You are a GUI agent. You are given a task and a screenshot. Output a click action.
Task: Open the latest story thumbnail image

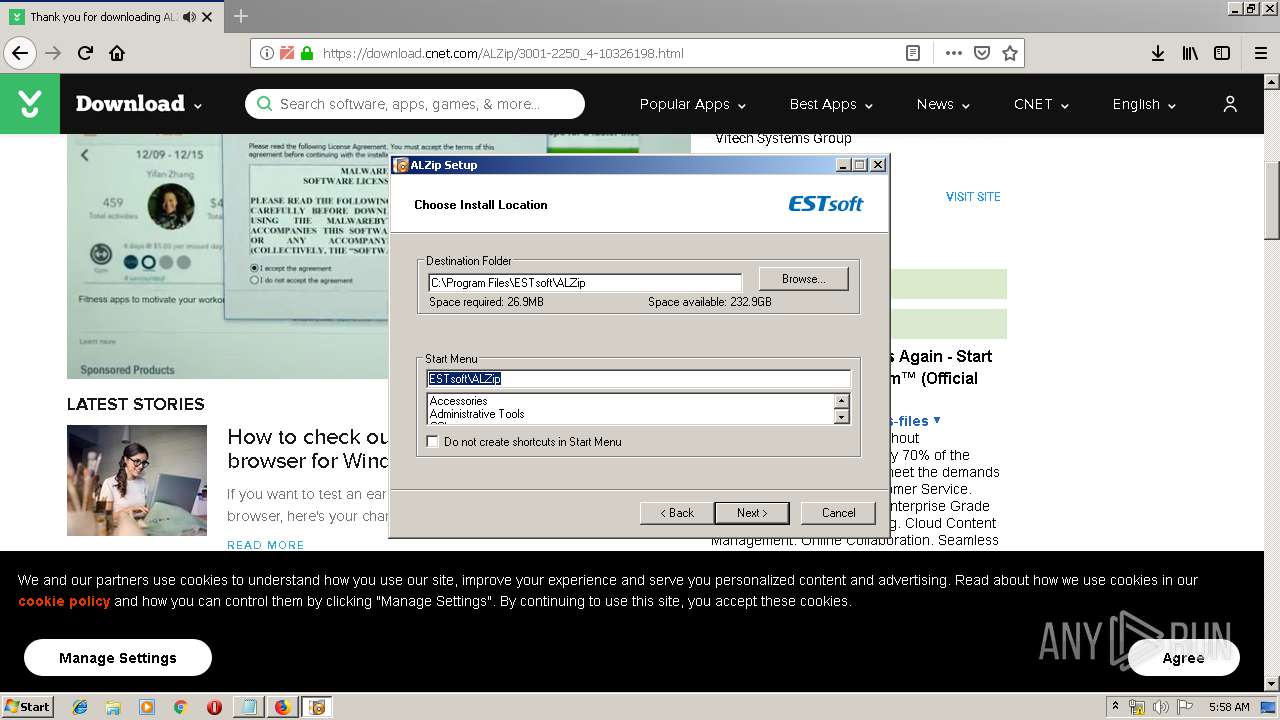(x=137, y=480)
